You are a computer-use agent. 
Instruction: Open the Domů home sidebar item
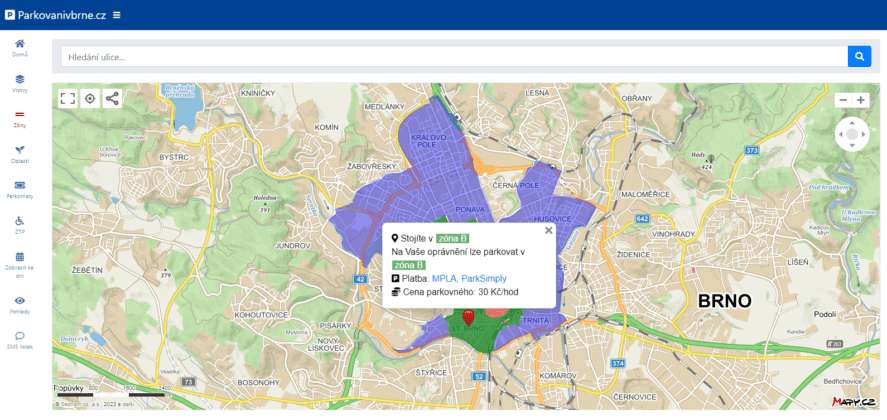pyautogui.click(x=20, y=47)
